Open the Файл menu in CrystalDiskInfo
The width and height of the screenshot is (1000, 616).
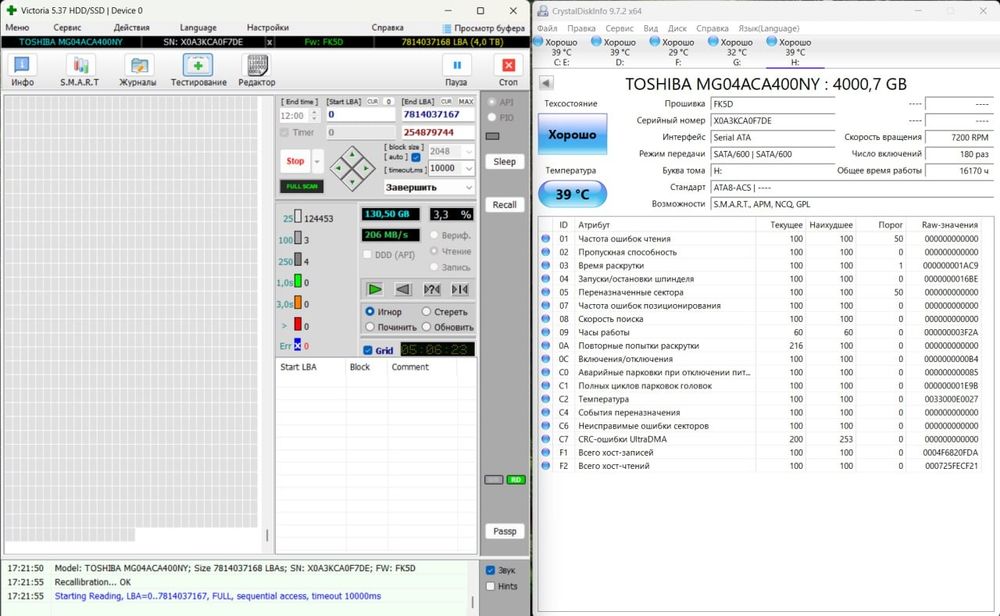coord(547,28)
